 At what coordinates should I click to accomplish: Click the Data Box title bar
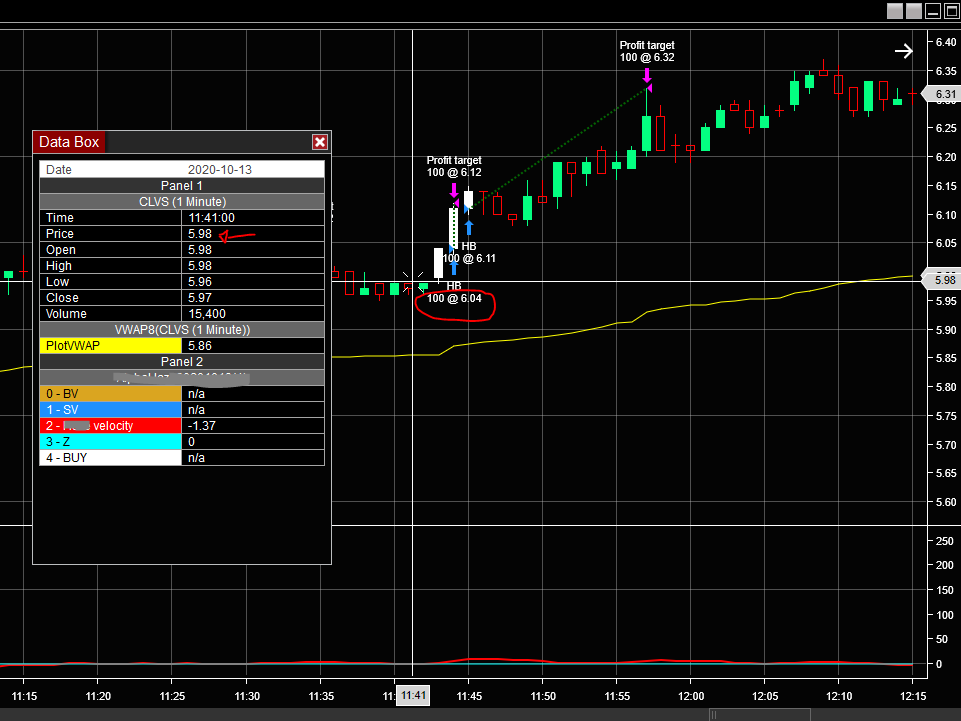coord(182,142)
